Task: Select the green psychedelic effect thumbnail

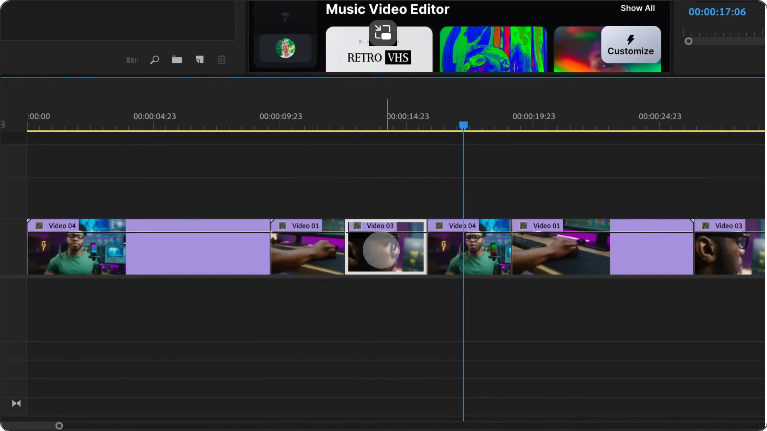Action: 493,50
